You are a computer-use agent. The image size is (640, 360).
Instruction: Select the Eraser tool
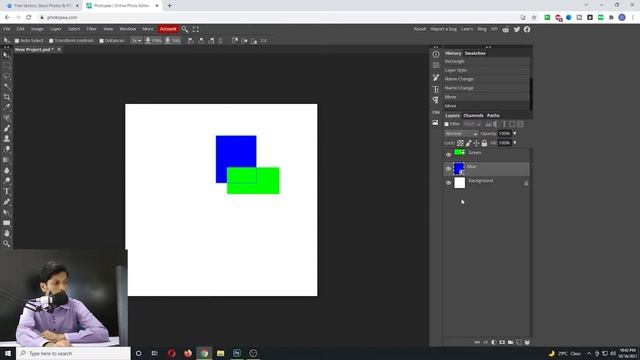pos(7,149)
